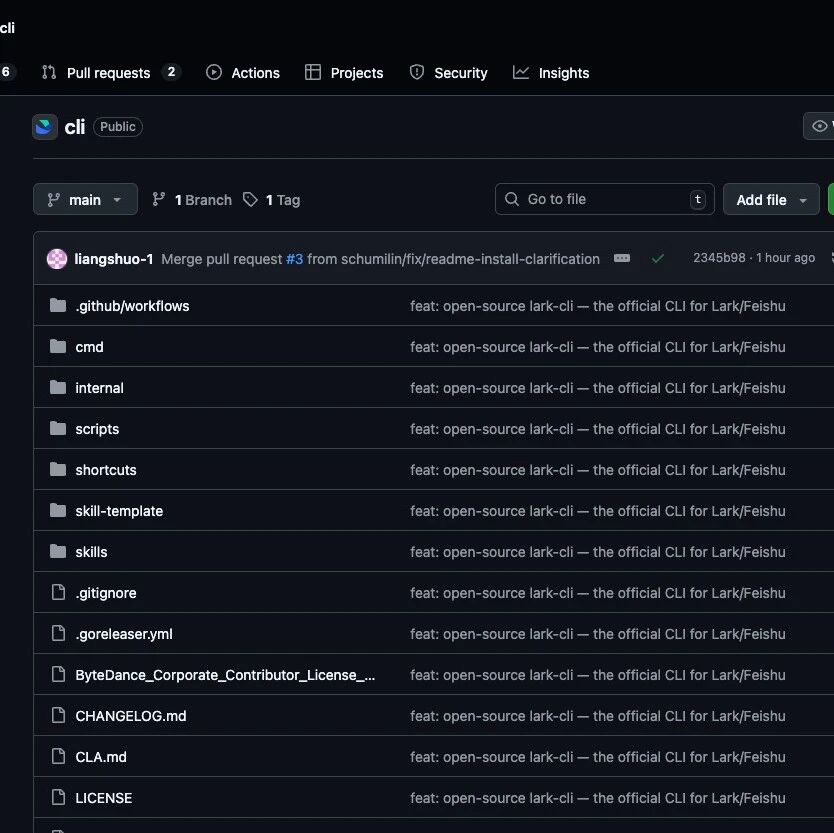This screenshot has width=834, height=833.
Task: Click the green commit status checkmark
Action: [657, 259]
